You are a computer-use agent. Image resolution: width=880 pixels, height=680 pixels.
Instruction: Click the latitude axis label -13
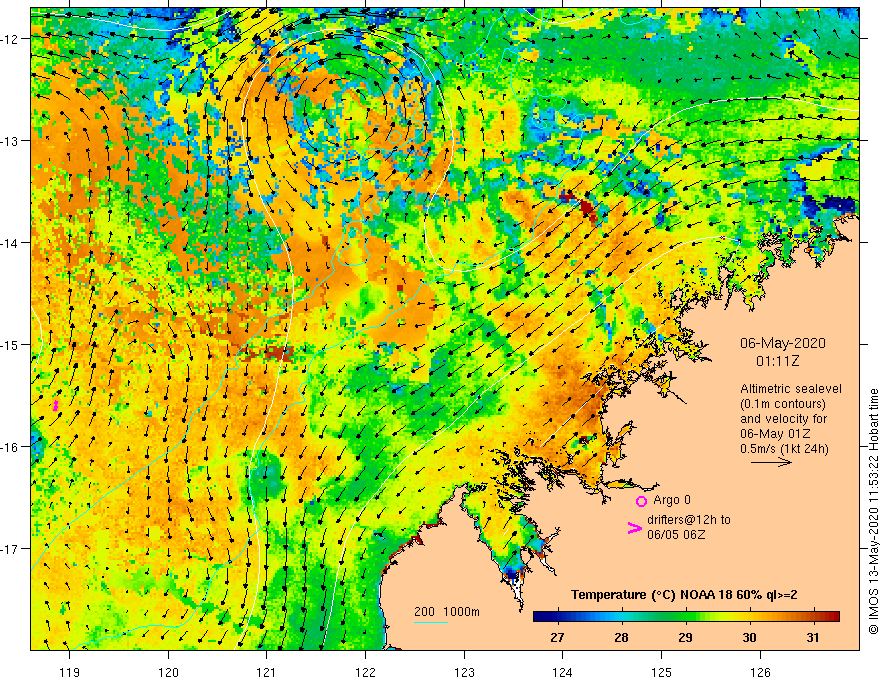point(10,141)
